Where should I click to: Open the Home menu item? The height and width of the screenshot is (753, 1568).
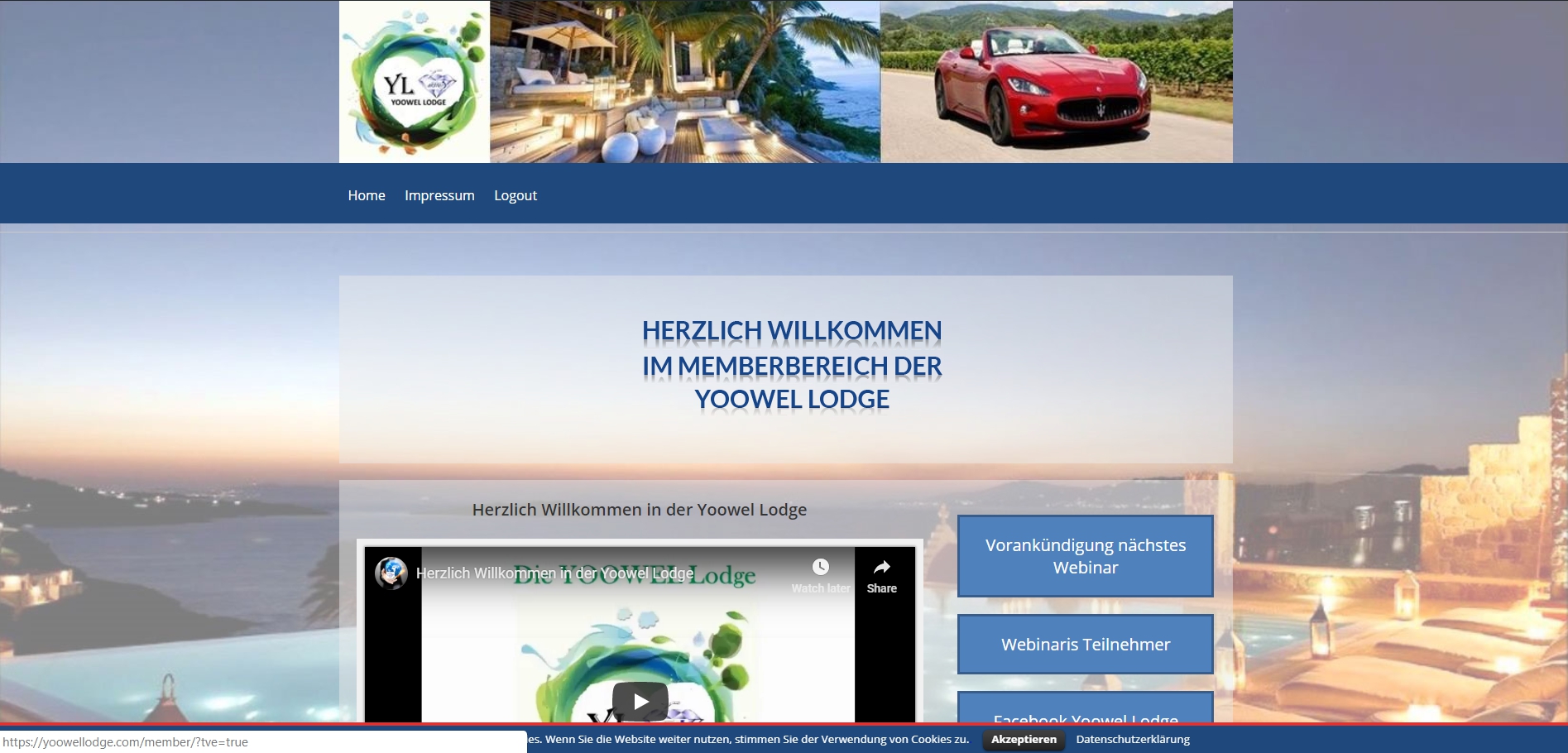pyautogui.click(x=367, y=195)
